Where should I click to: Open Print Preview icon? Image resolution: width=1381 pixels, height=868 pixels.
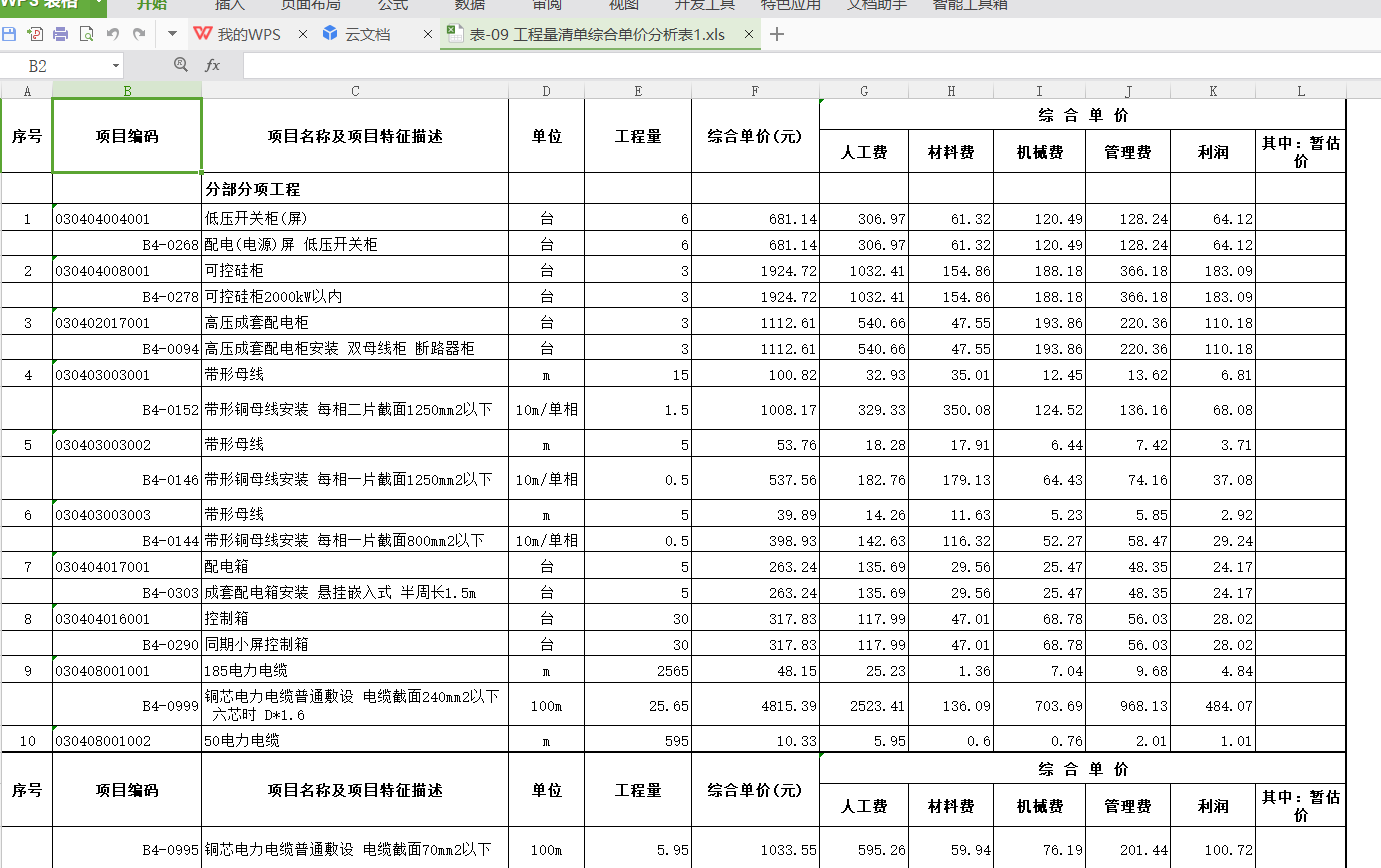[86, 34]
